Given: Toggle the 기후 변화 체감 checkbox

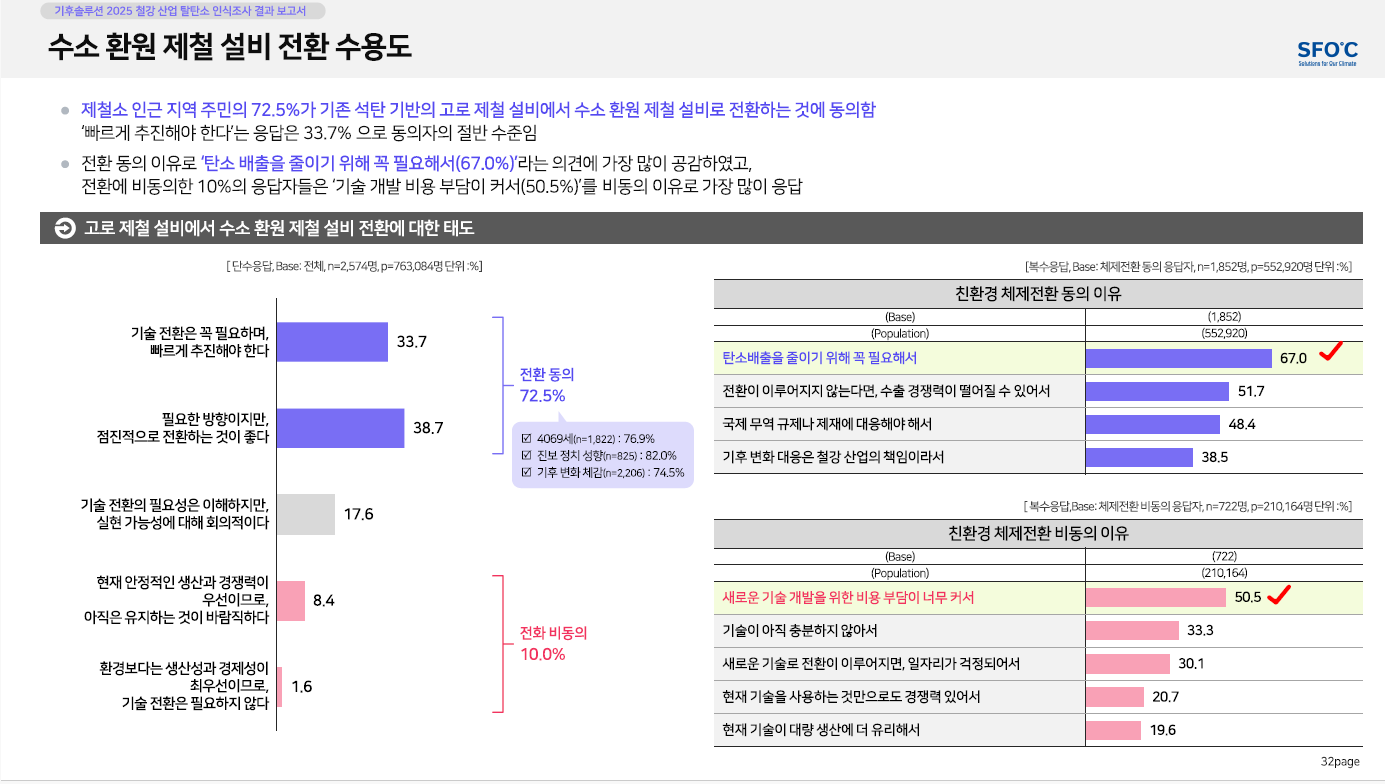Looking at the screenshot, I should pos(527,472).
